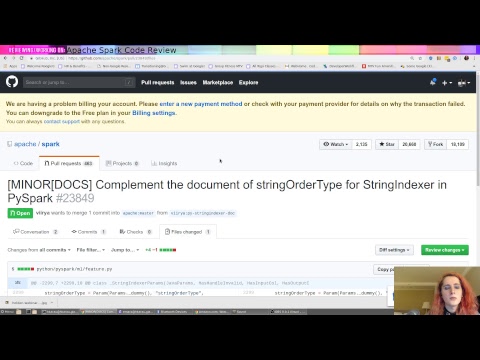
Task: Open Explore in the top navigation
Action: tap(248, 82)
